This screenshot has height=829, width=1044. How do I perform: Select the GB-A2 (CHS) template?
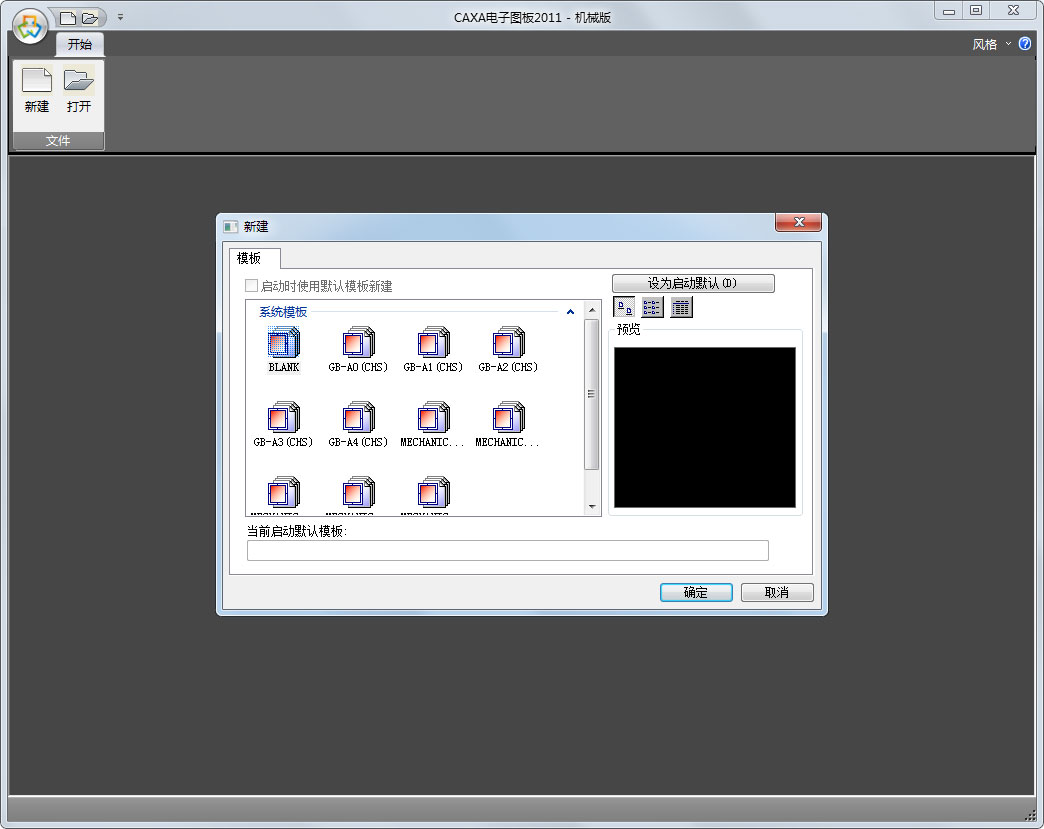pyautogui.click(x=508, y=350)
